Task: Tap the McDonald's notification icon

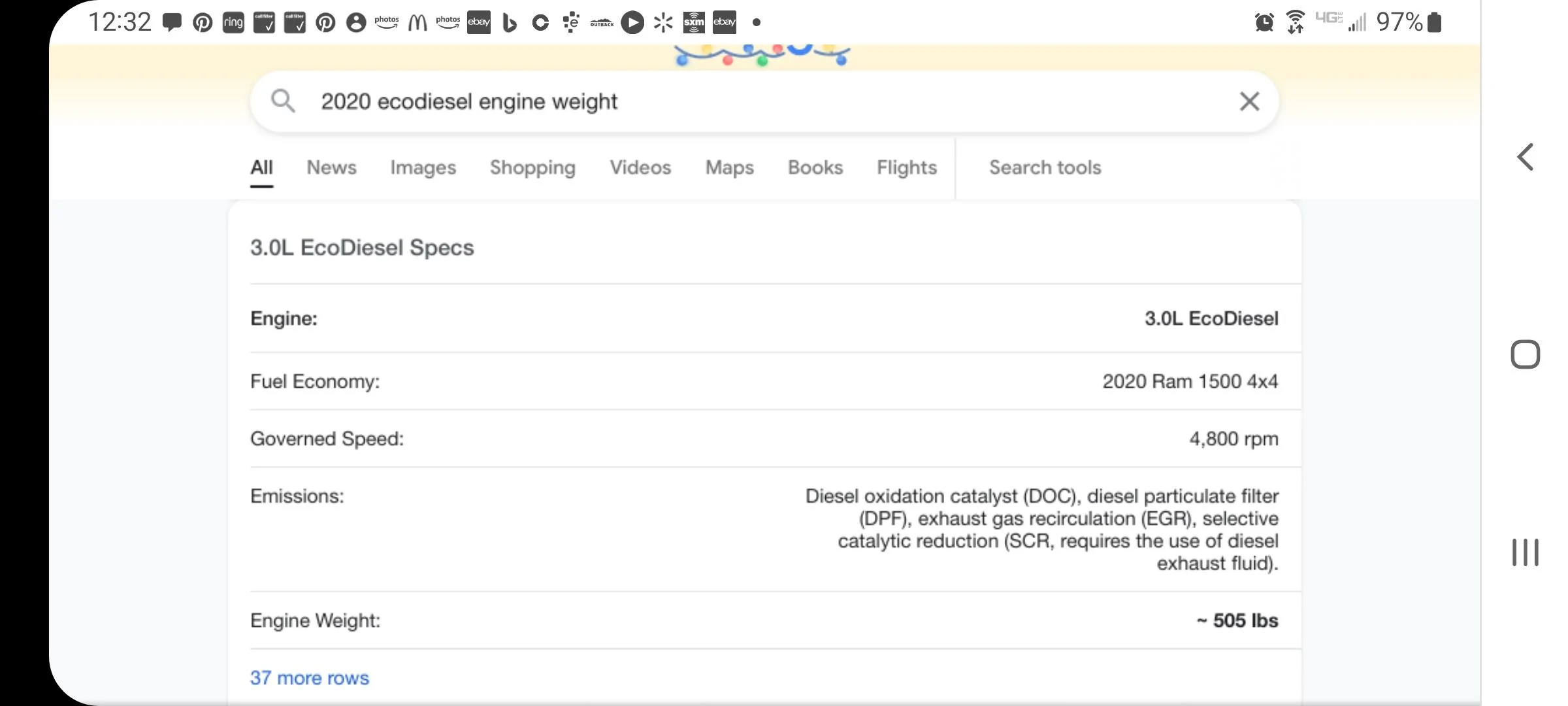Action: tap(417, 23)
